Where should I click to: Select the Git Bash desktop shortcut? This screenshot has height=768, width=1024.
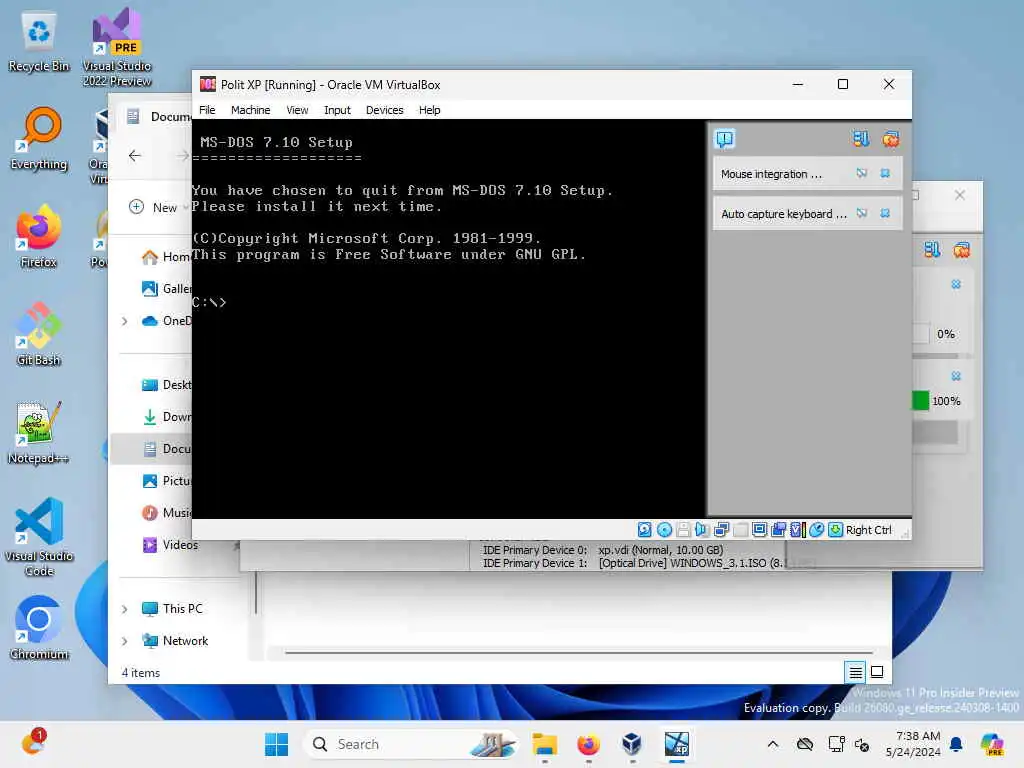(x=39, y=334)
